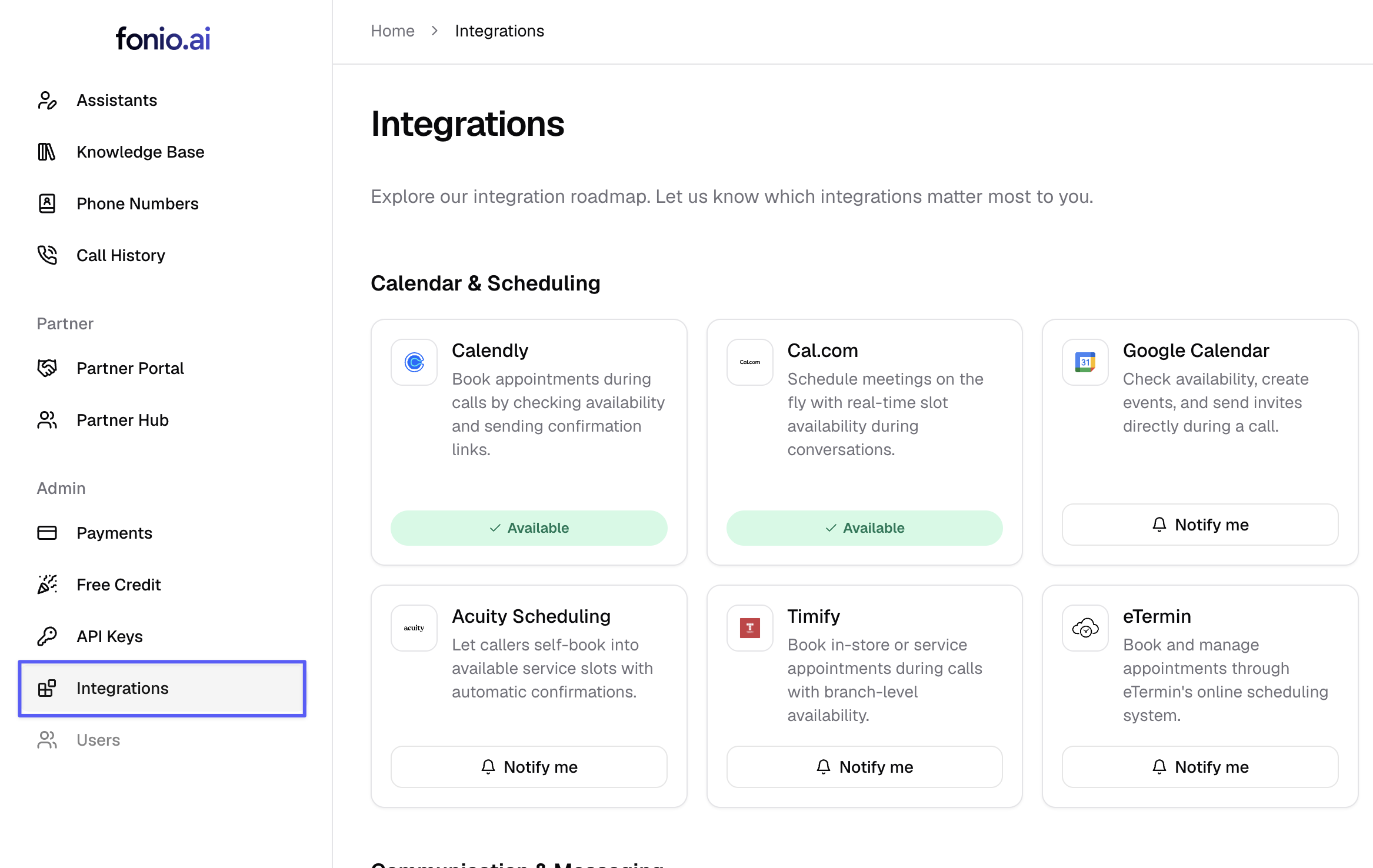
Task: Click Available badge on Calendly card
Action: pyautogui.click(x=529, y=528)
